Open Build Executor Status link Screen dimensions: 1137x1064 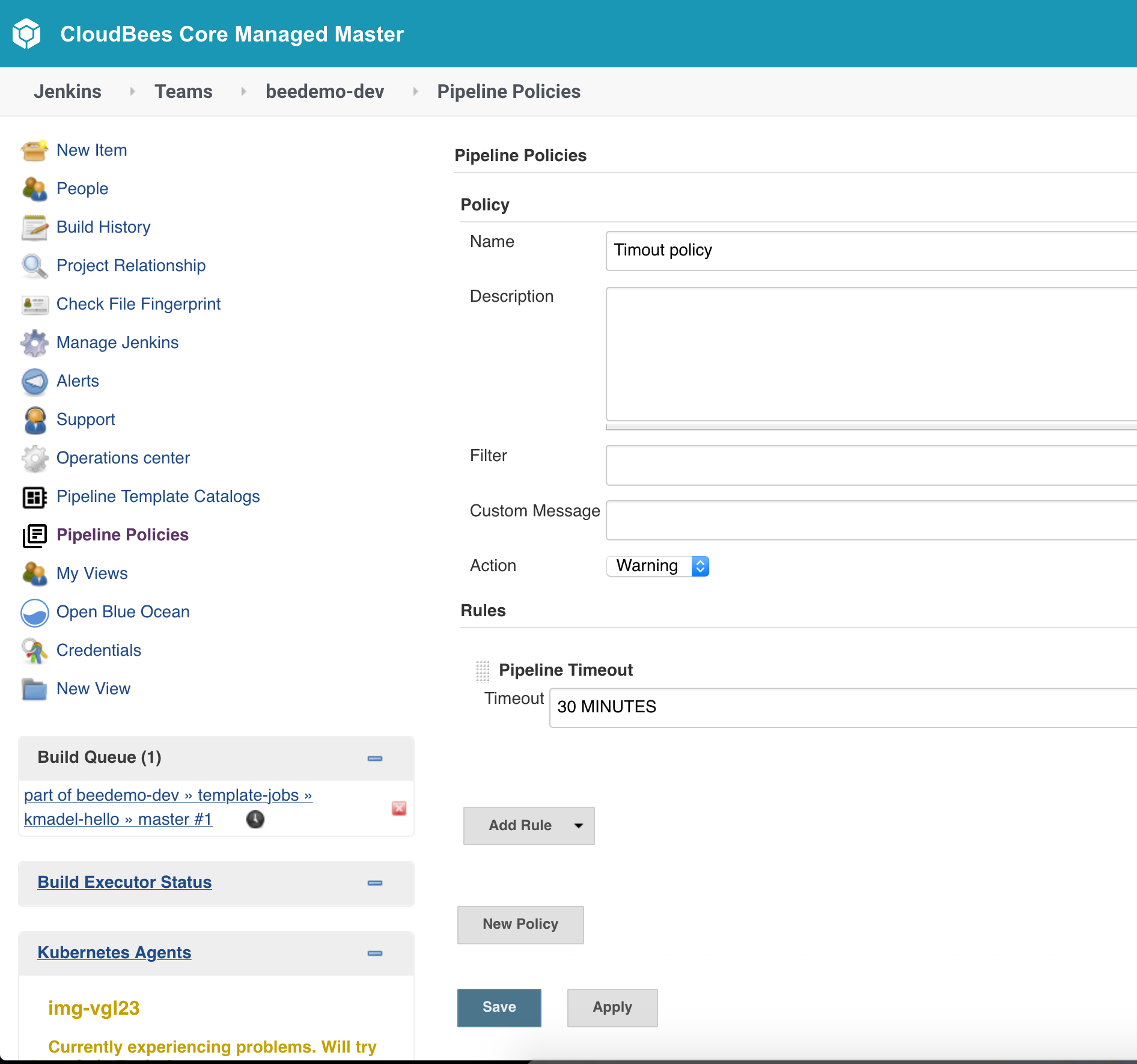pos(124,882)
